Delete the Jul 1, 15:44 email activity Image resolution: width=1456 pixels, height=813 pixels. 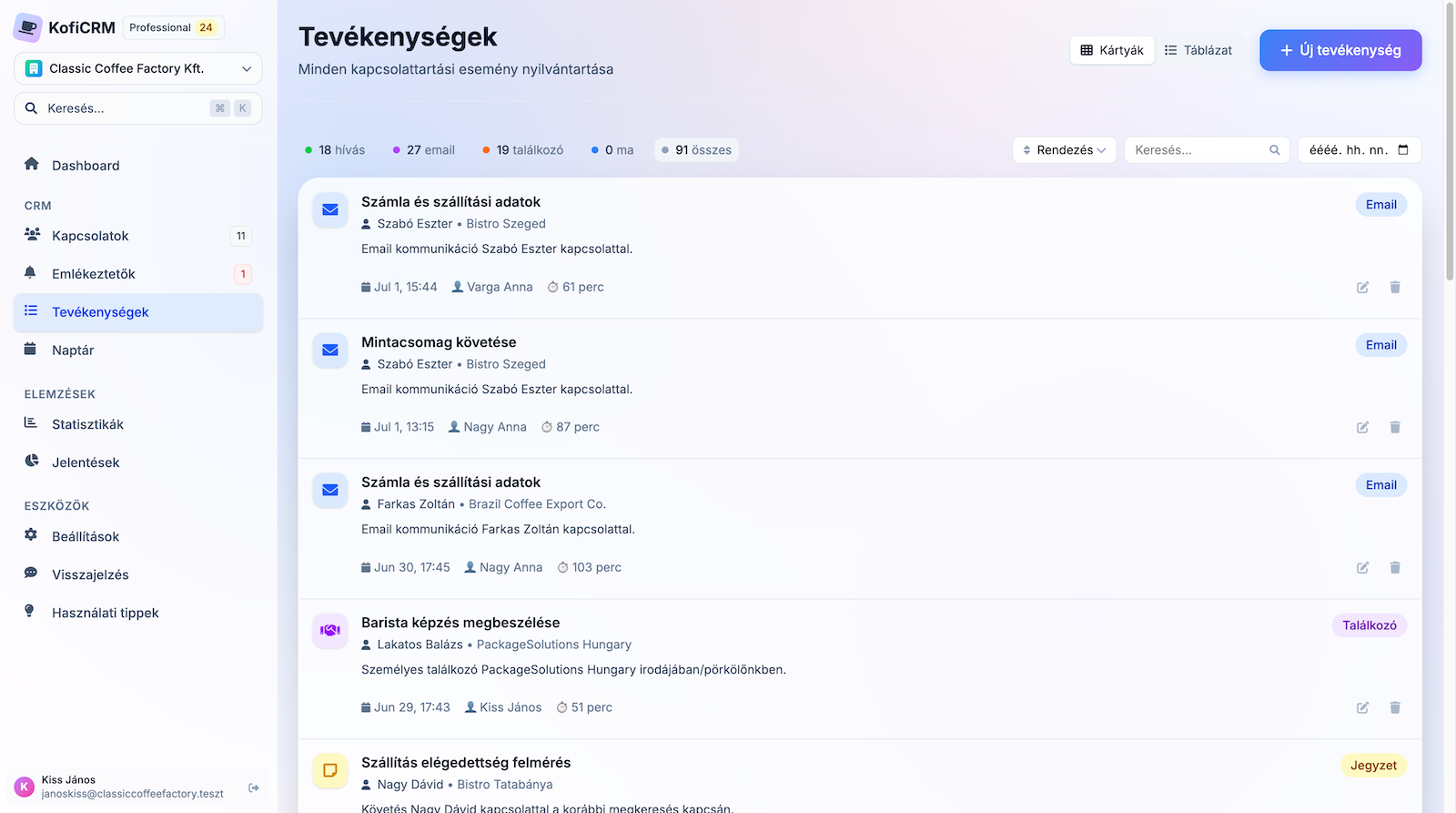point(1395,287)
